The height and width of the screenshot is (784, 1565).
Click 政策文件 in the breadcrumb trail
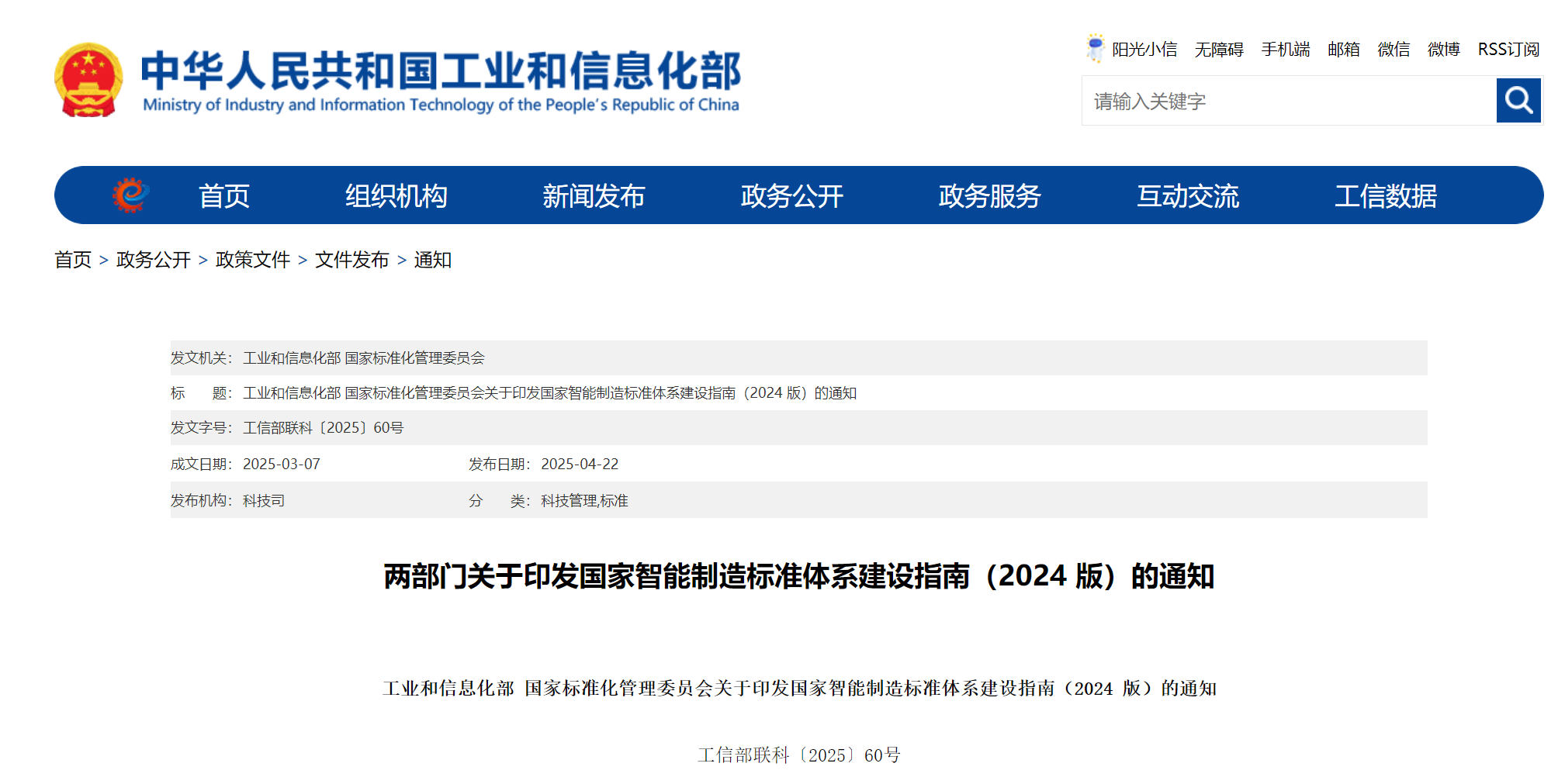coord(253,261)
